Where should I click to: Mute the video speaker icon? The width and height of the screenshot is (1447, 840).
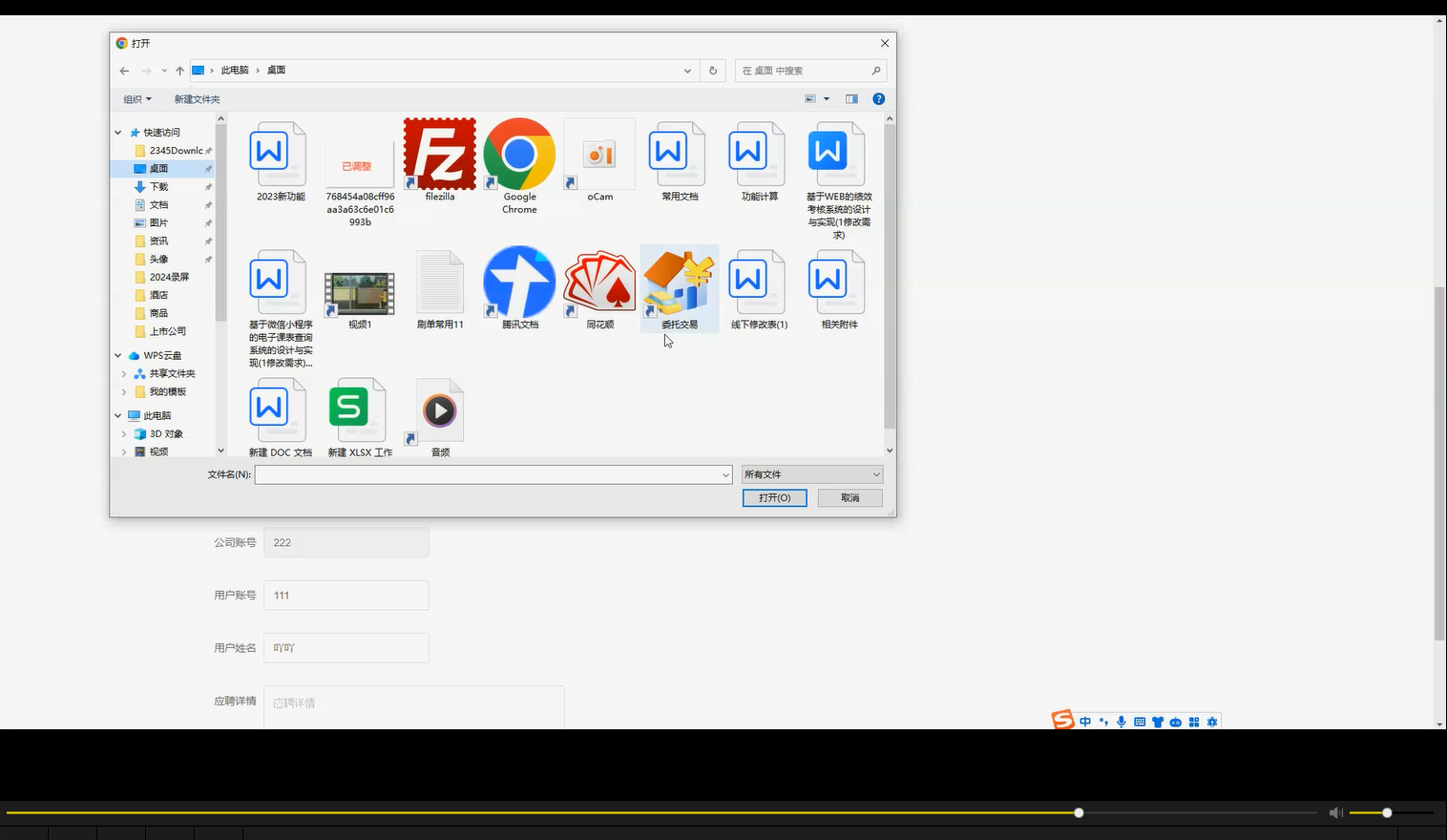[x=1335, y=813]
